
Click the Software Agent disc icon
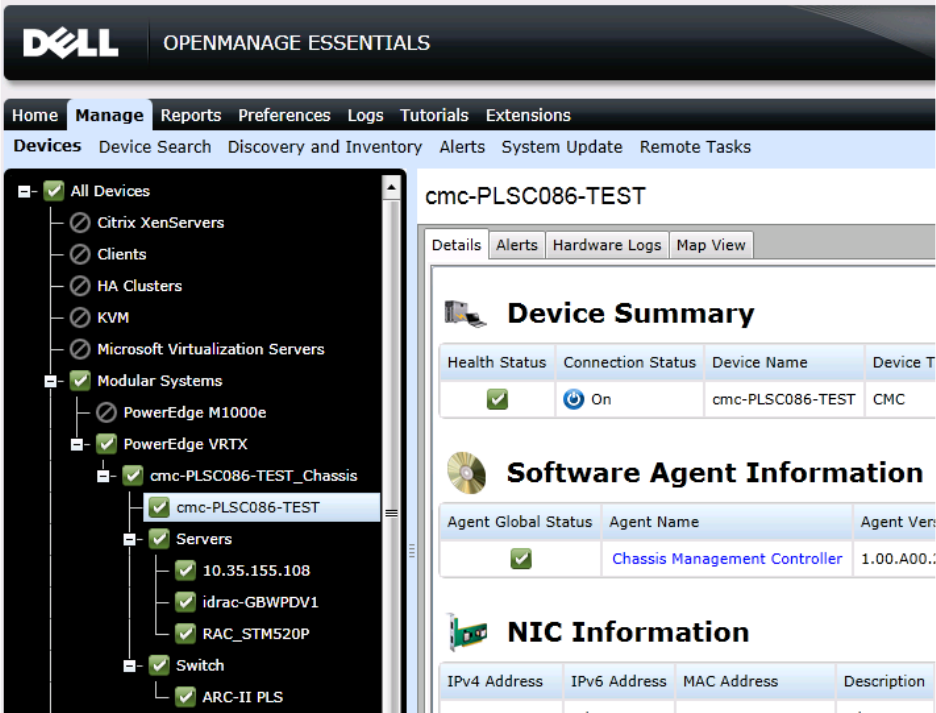(466, 472)
